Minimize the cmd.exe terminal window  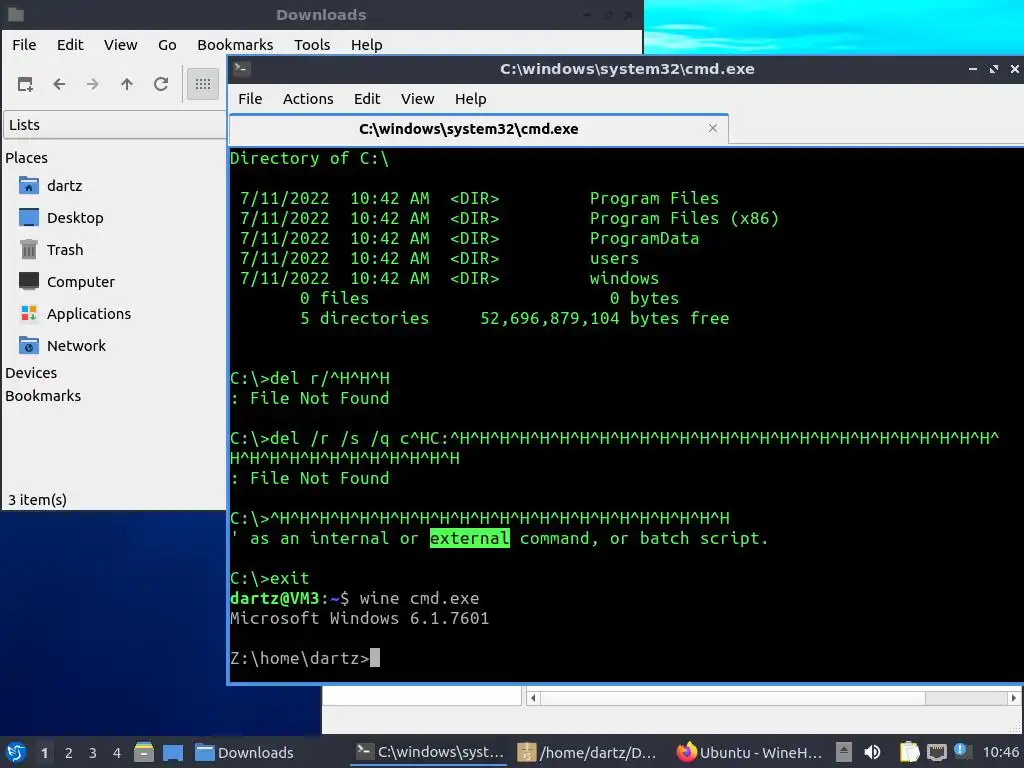(x=972, y=69)
